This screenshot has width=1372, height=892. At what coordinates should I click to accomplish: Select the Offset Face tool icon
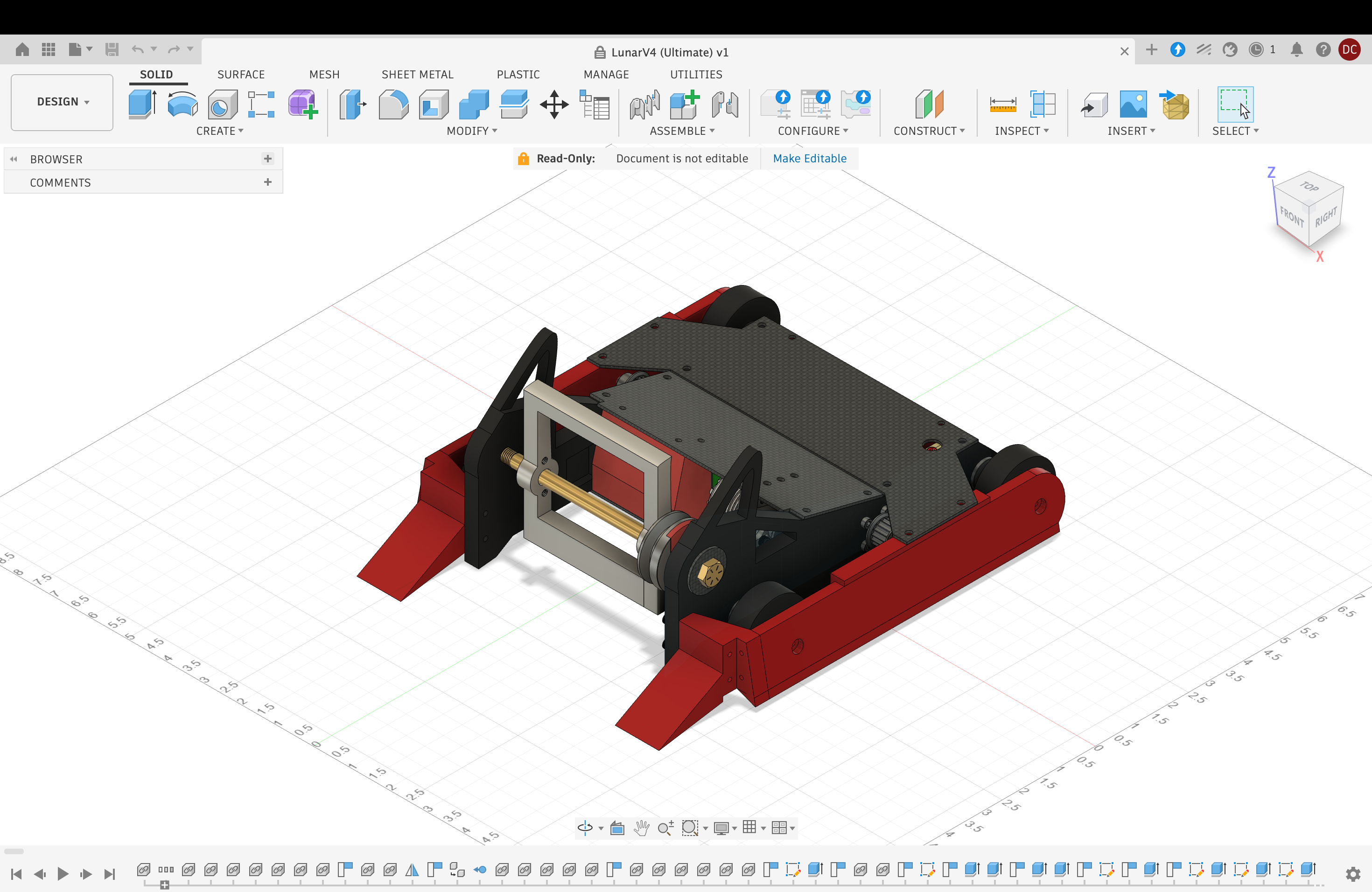pos(514,105)
